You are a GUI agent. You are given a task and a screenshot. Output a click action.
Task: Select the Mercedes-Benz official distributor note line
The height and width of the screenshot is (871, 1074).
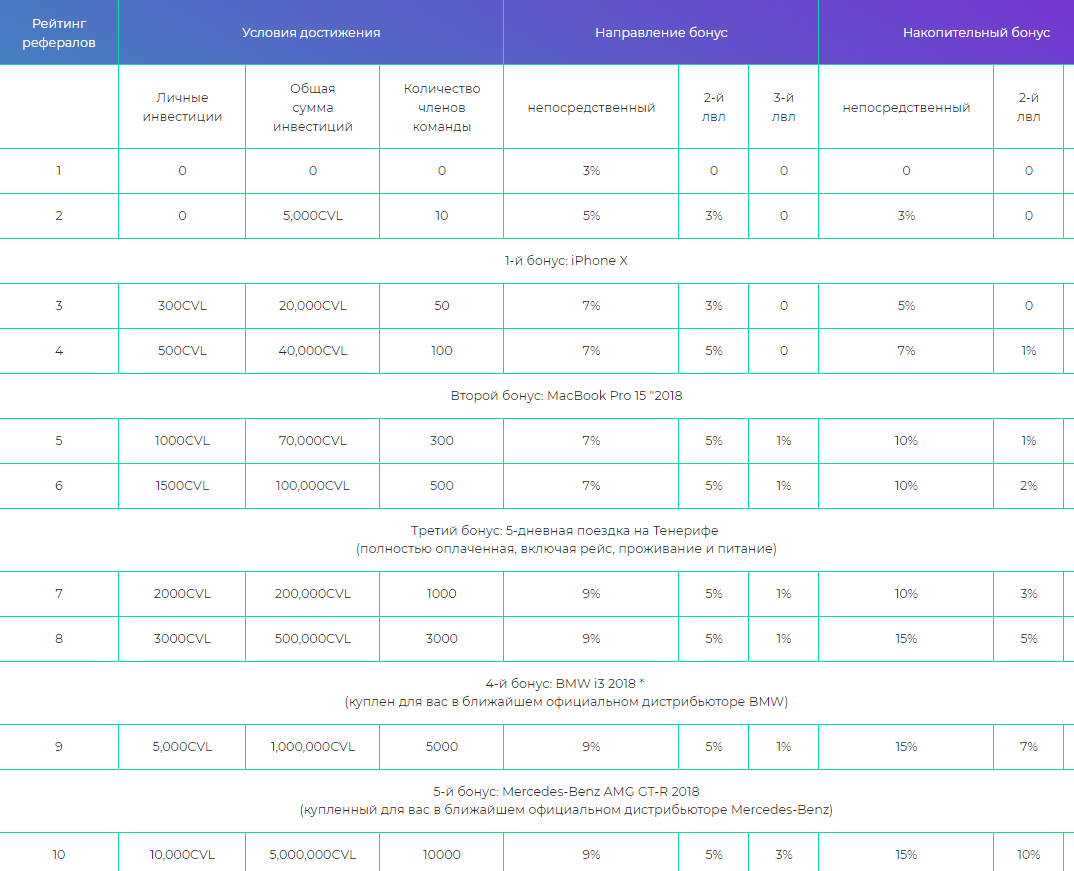point(566,810)
